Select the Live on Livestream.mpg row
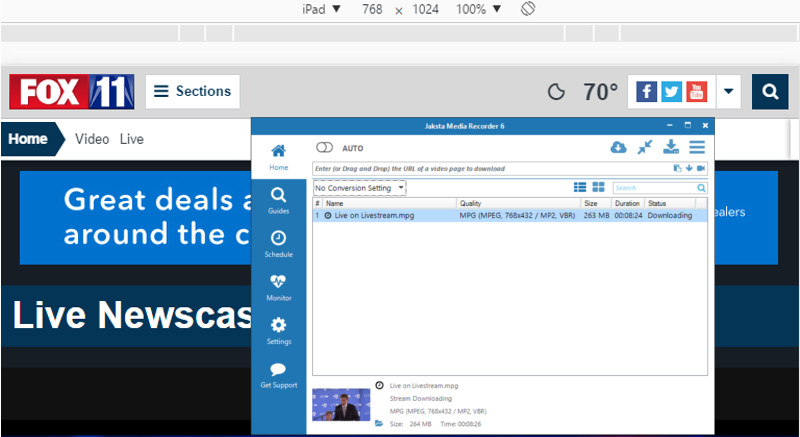The image size is (800, 437). click(x=510, y=216)
